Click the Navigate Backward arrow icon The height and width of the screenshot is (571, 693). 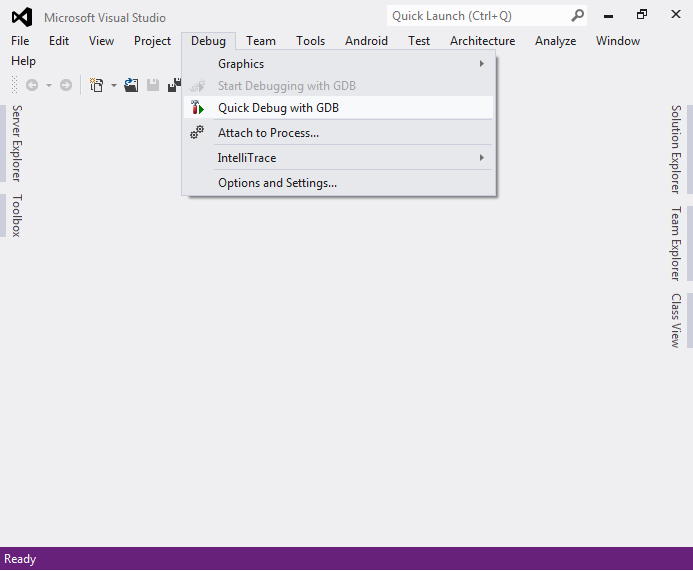32,85
